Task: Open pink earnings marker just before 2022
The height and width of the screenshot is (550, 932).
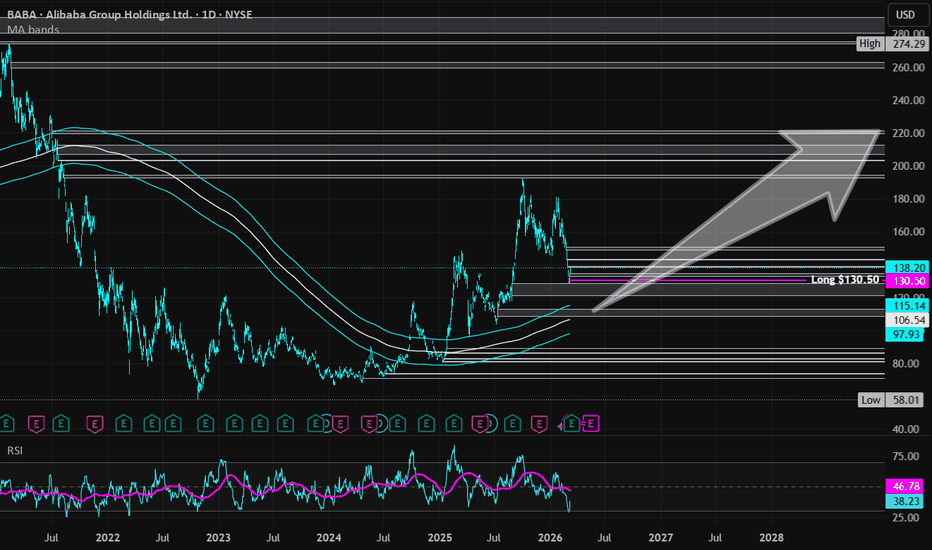Action: coord(95,424)
